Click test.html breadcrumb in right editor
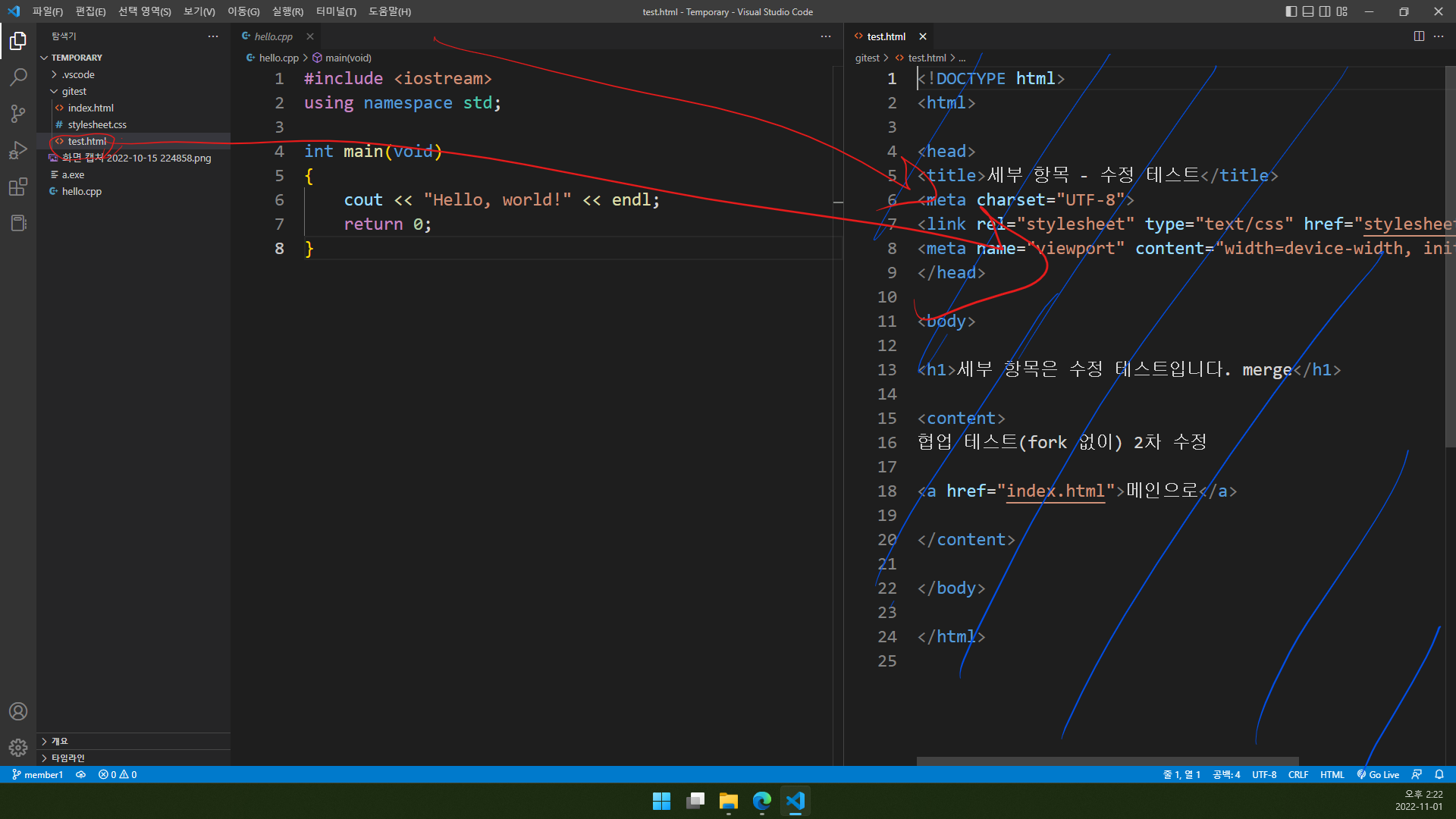Viewport: 1456px width, 819px height. point(921,58)
